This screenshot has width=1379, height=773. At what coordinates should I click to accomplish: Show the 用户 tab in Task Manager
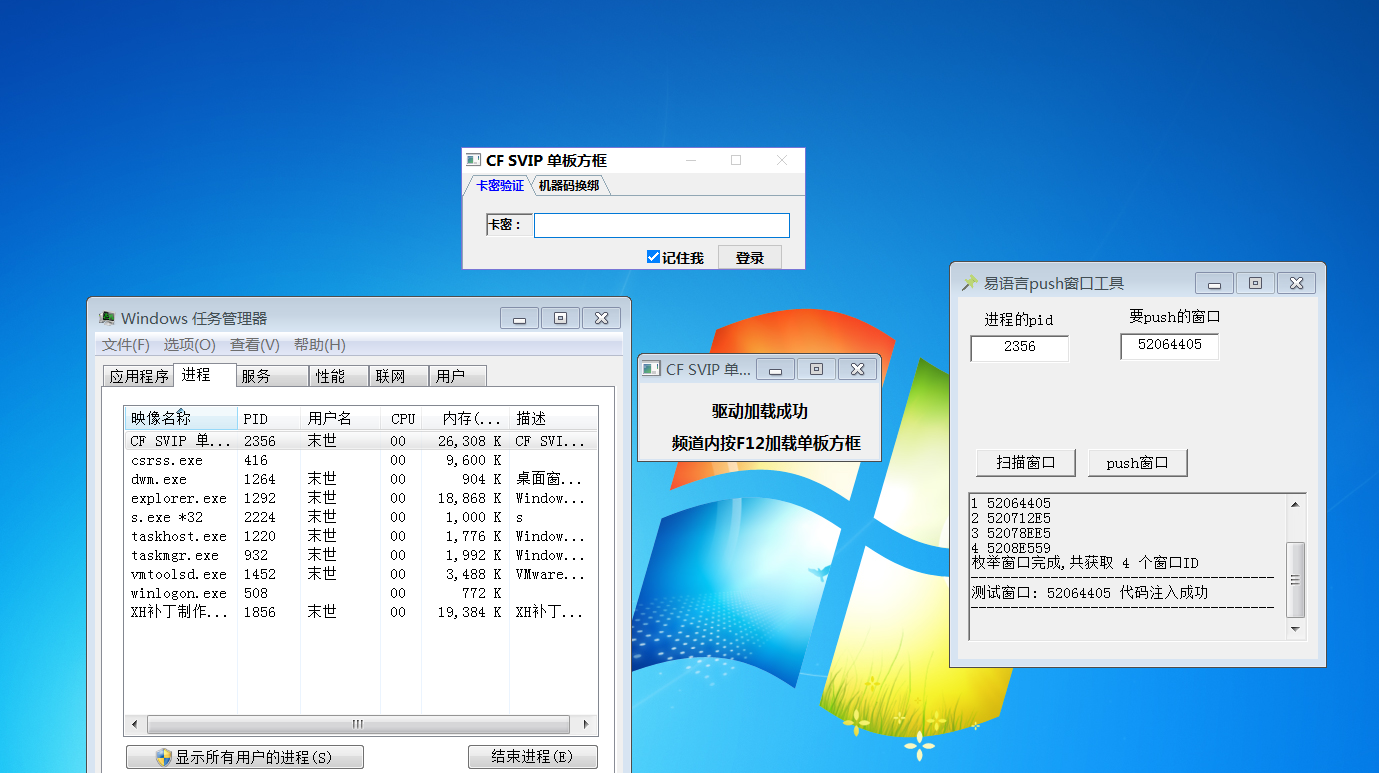pyautogui.click(x=458, y=377)
